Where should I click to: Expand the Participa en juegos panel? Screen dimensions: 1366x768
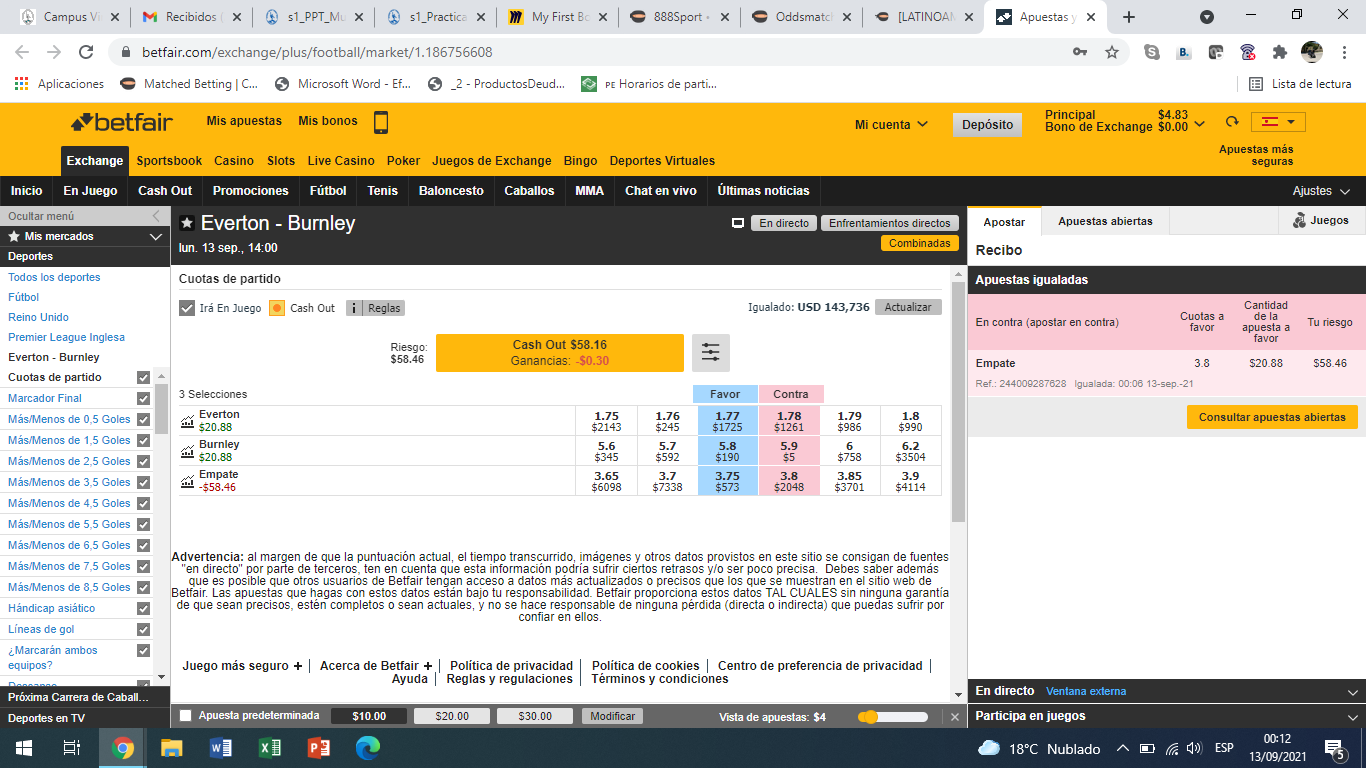point(1353,716)
